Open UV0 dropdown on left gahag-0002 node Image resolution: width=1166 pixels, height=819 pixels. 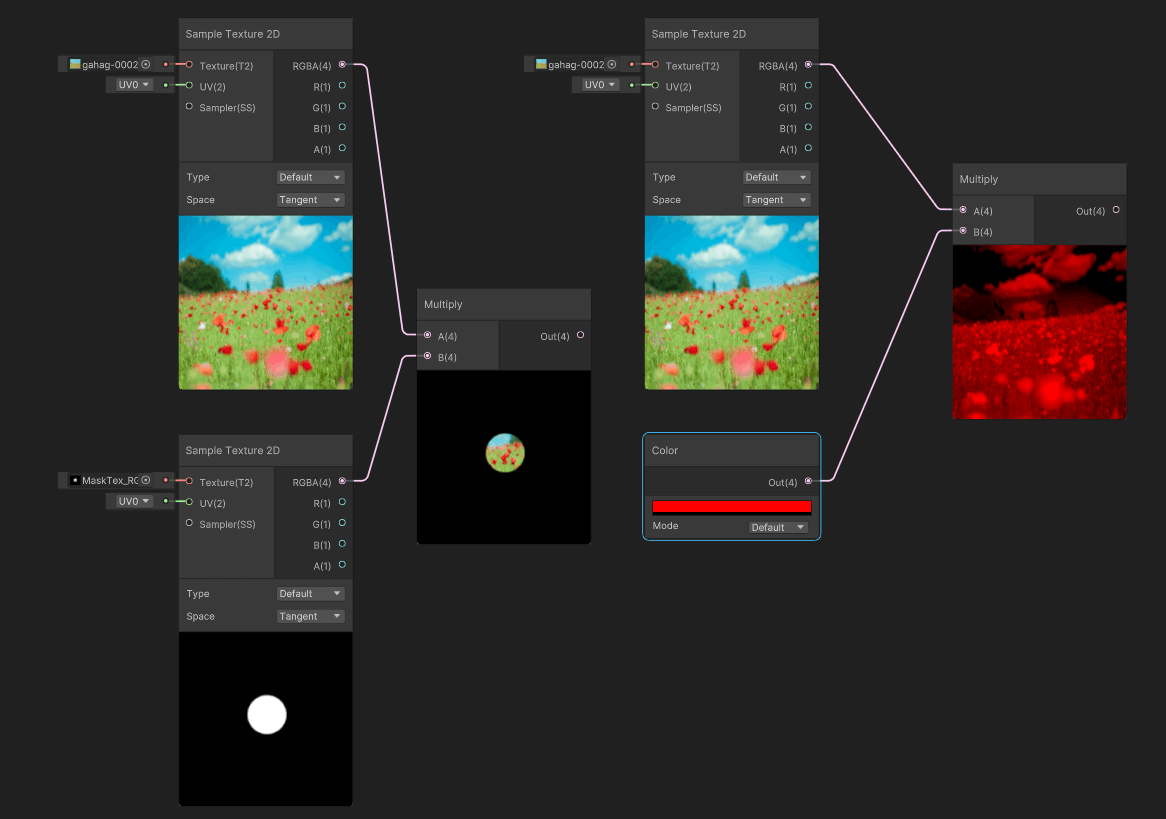tap(134, 85)
